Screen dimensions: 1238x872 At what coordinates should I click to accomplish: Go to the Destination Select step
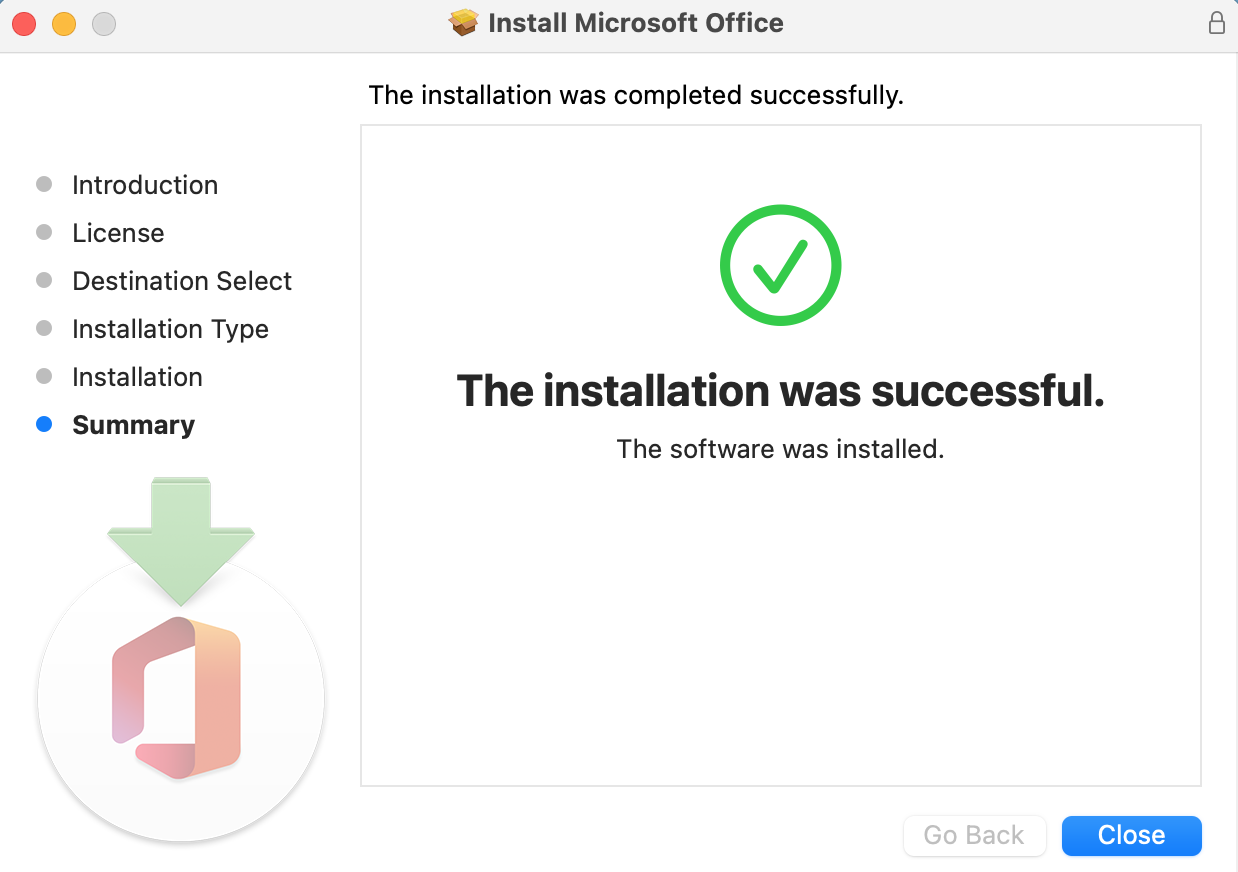(182, 281)
